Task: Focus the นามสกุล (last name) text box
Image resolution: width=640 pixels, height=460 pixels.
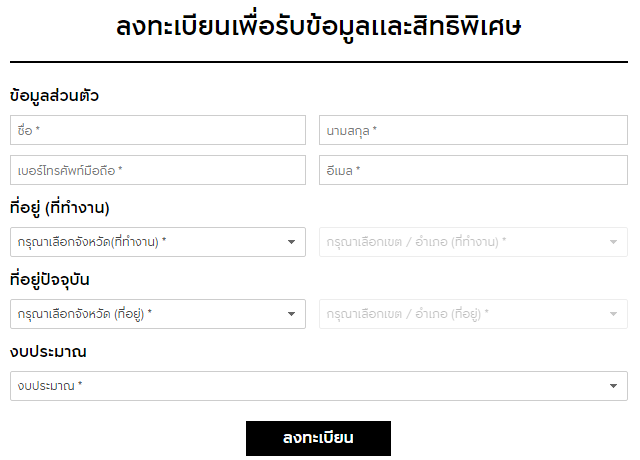Action: [473, 130]
